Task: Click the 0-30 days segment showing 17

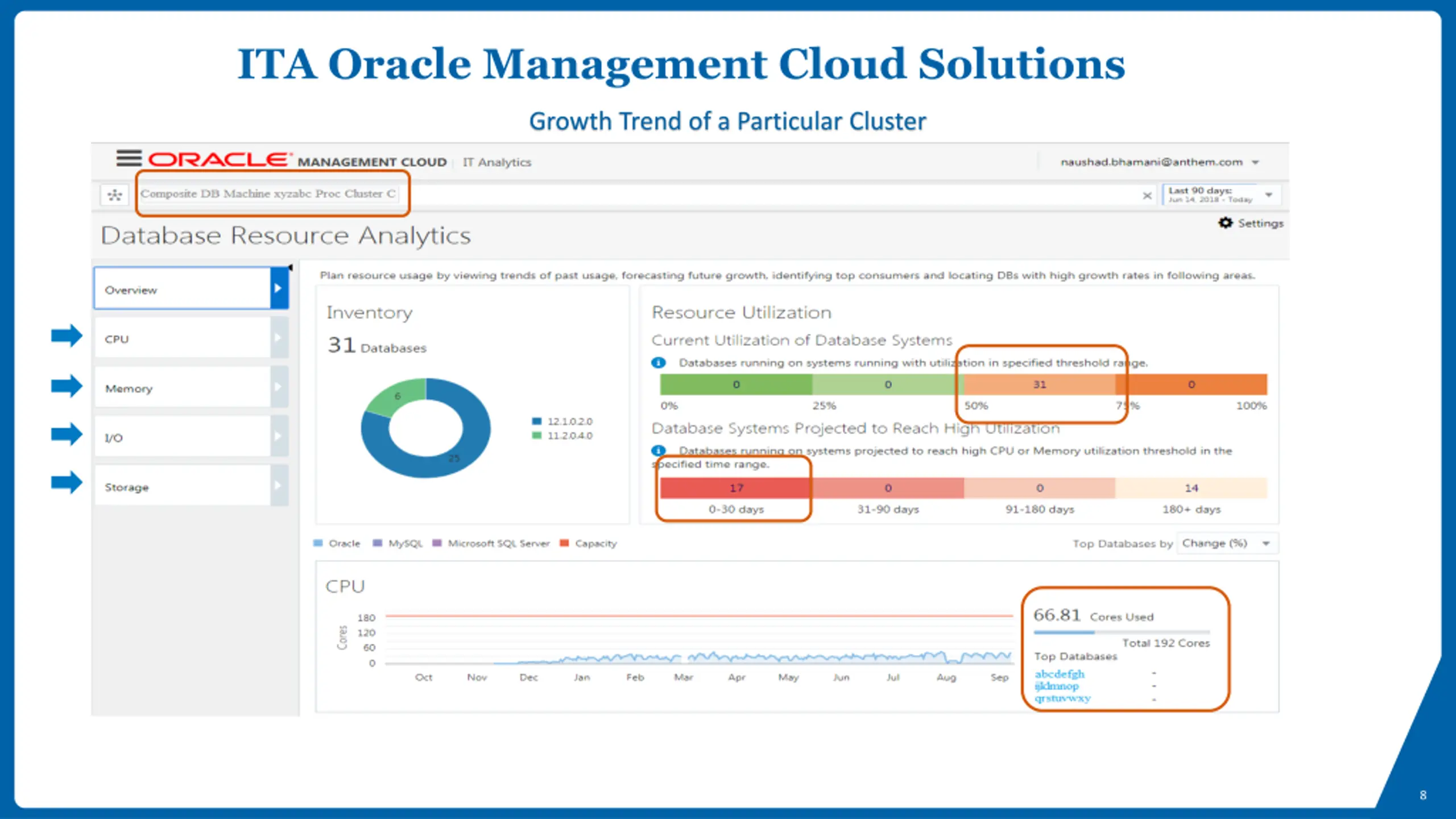Action: tap(736, 488)
